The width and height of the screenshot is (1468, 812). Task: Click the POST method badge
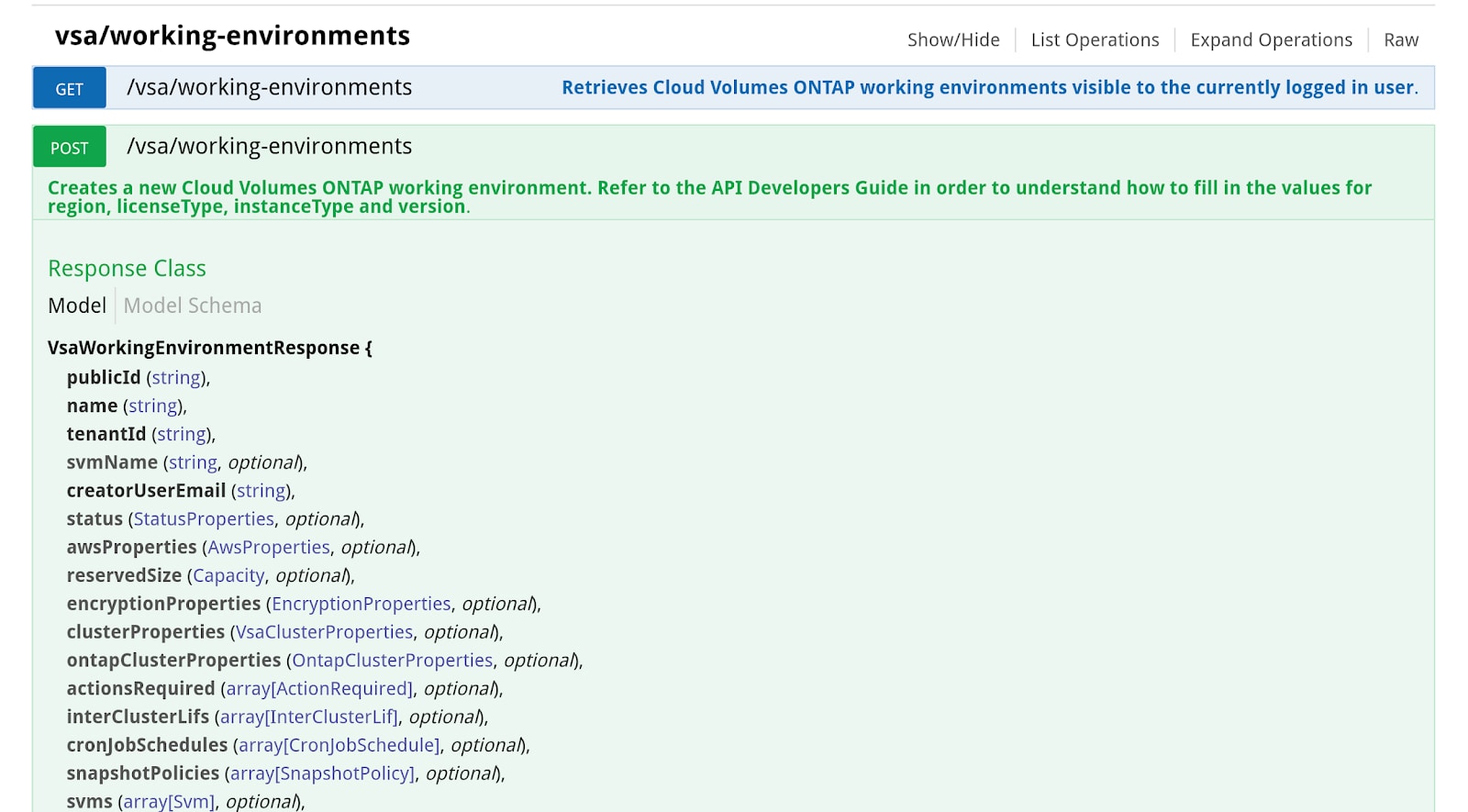click(69, 146)
